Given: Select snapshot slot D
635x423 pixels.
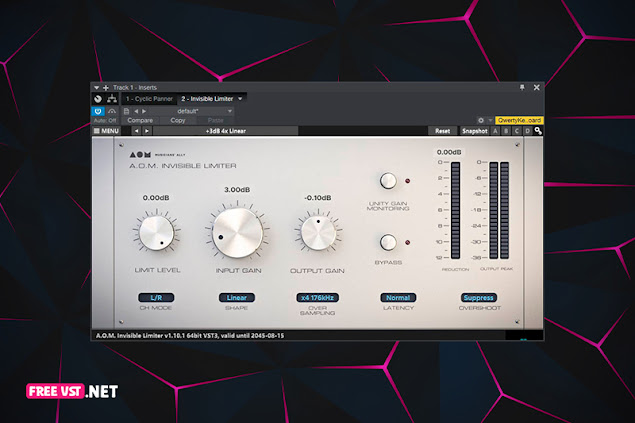Looking at the screenshot, I should coord(527,131).
